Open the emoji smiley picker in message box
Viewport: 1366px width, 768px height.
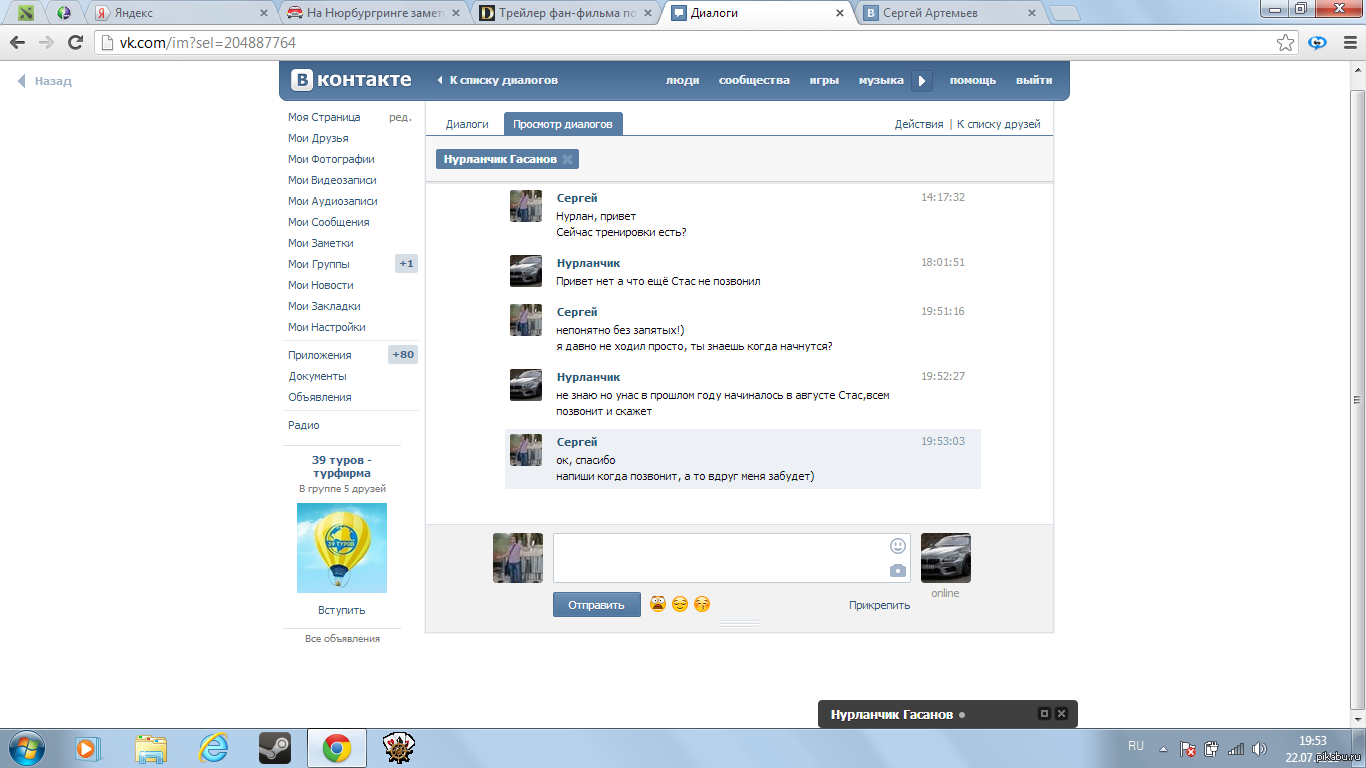point(897,546)
